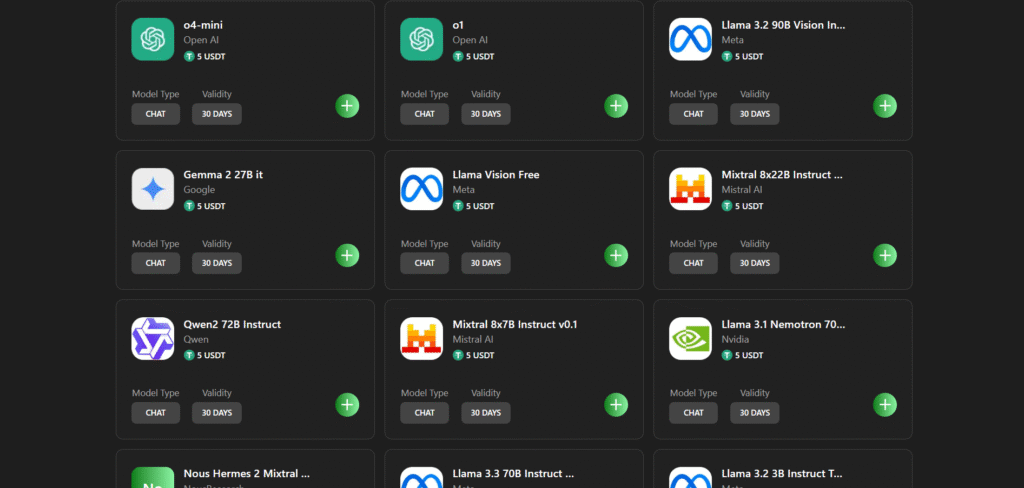Open the o4-mini model title

pyautogui.click(x=203, y=25)
